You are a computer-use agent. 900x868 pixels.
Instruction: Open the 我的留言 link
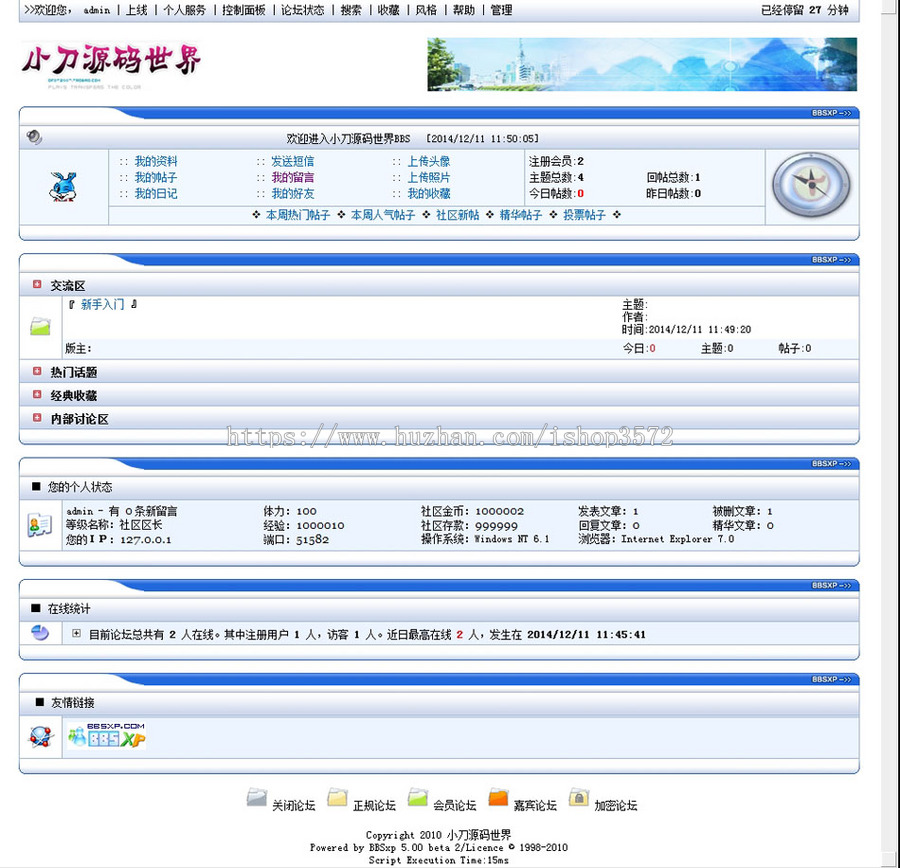293,177
